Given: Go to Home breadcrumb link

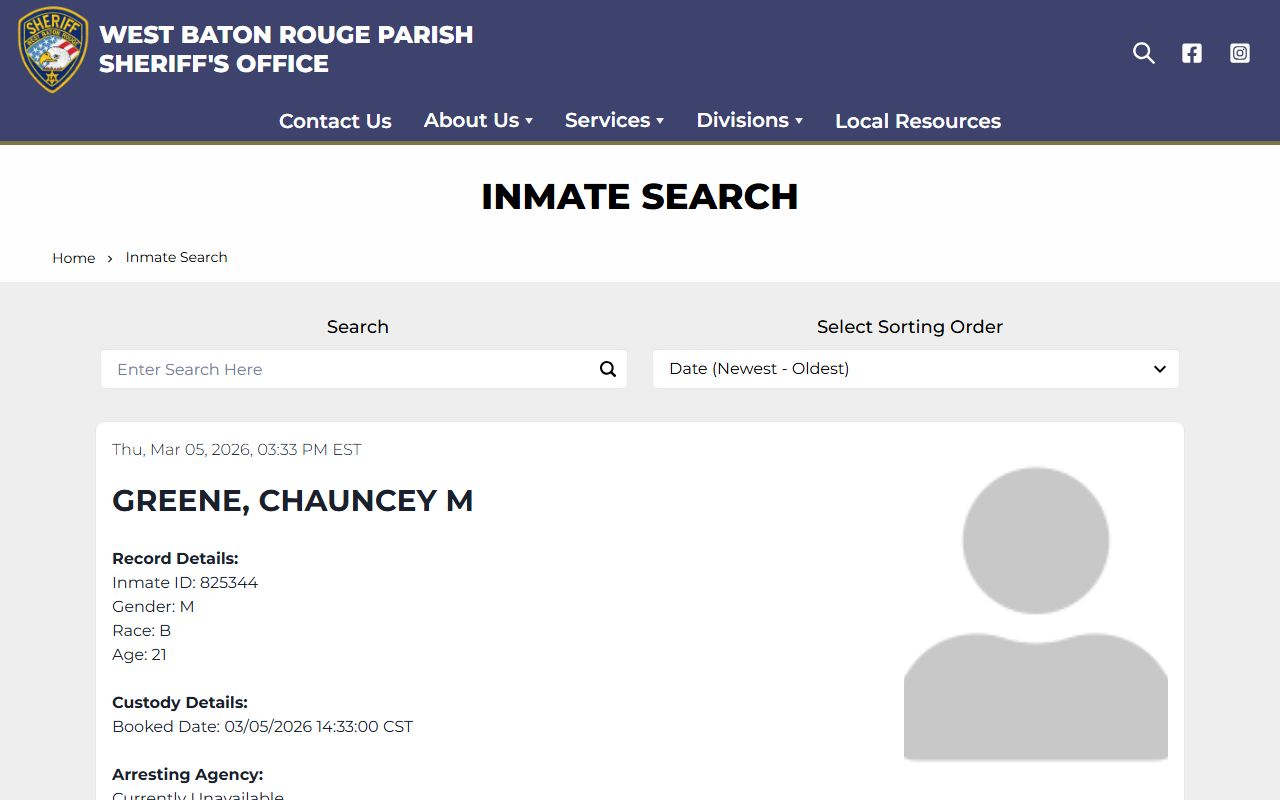Looking at the screenshot, I should point(74,258).
